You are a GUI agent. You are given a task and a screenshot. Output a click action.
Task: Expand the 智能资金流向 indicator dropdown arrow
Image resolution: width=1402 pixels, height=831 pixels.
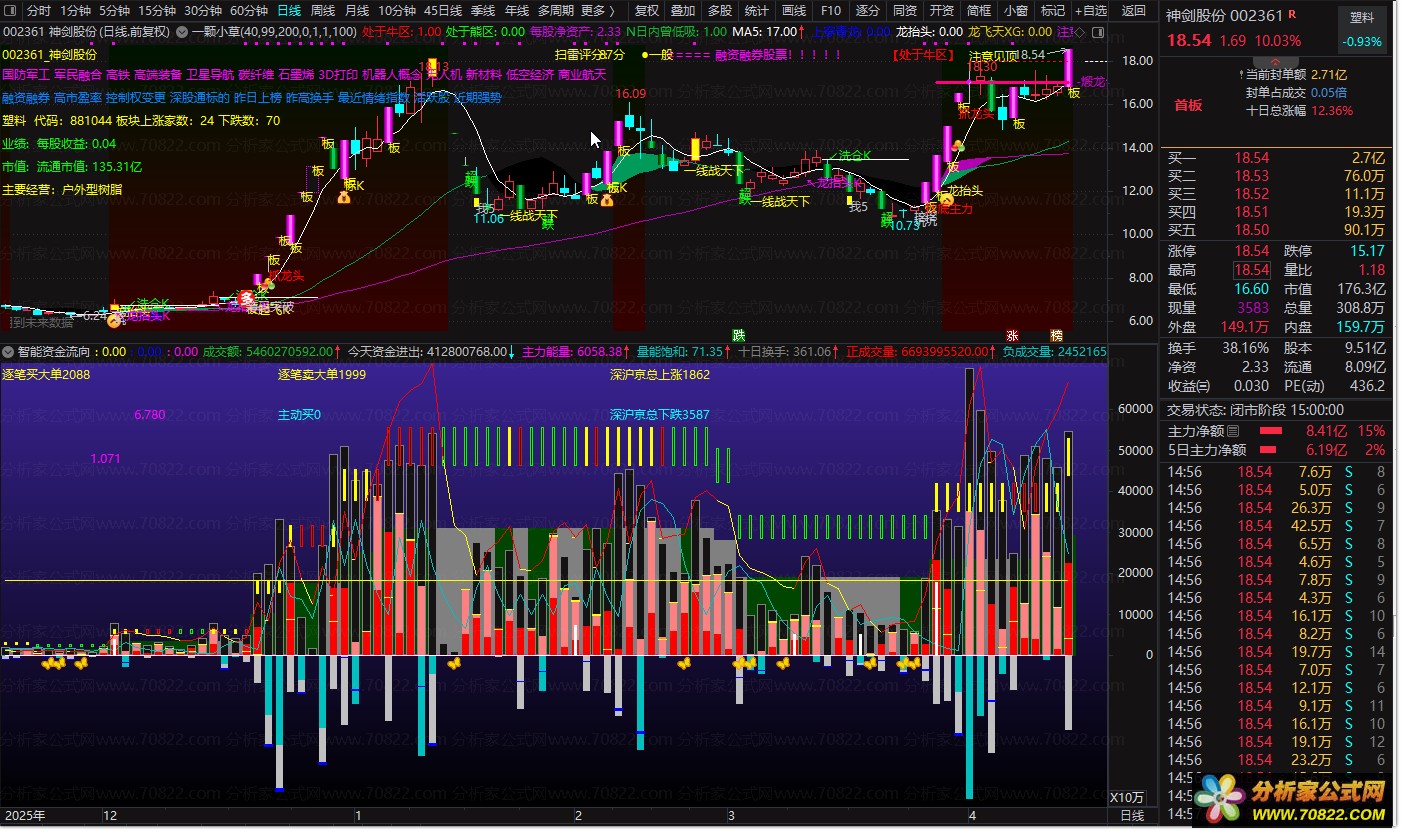8,352
